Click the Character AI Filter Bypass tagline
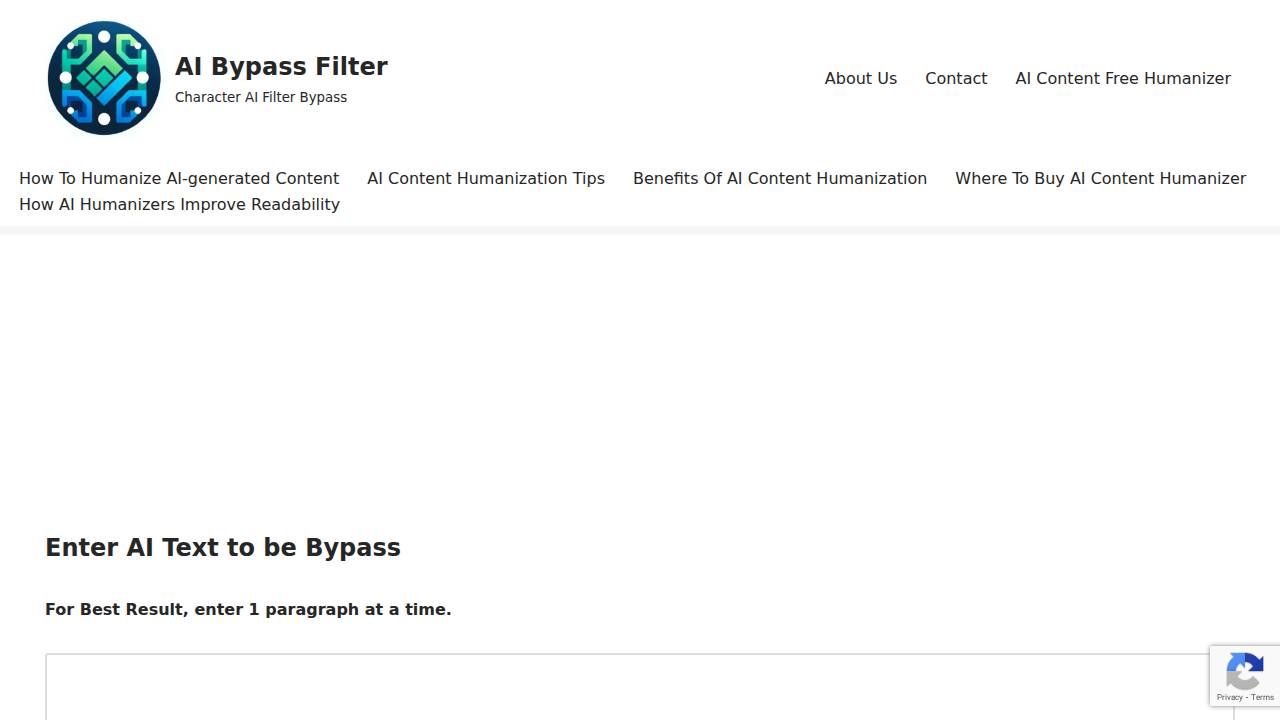Screen dimensions: 1280x720 point(261,97)
